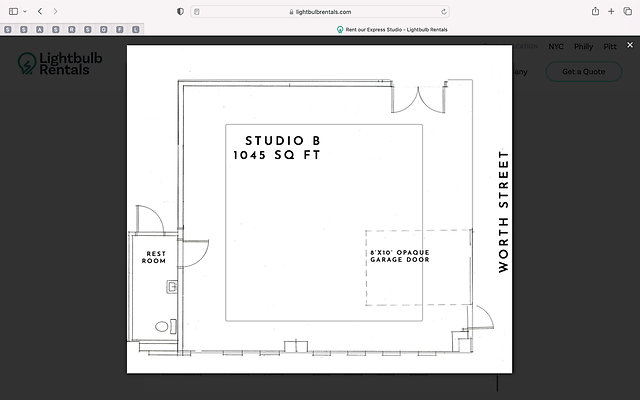Open the Share menu

click(595, 11)
